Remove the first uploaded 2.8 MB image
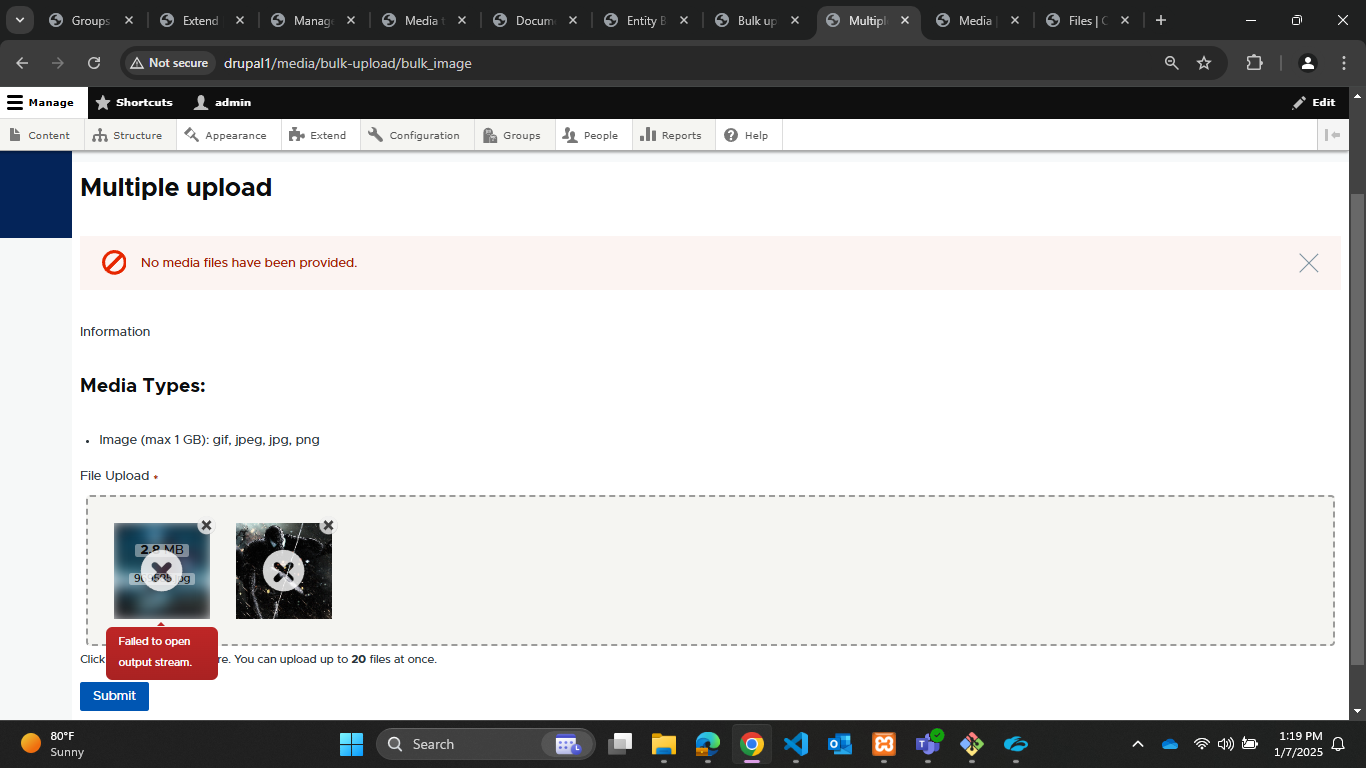 [206, 525]
